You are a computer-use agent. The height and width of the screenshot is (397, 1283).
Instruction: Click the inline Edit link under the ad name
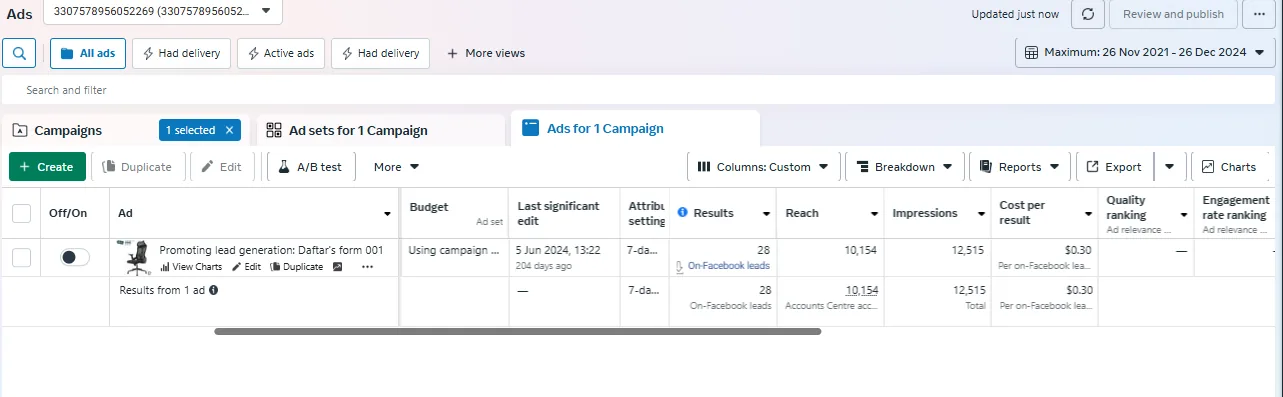click(246, 267)
